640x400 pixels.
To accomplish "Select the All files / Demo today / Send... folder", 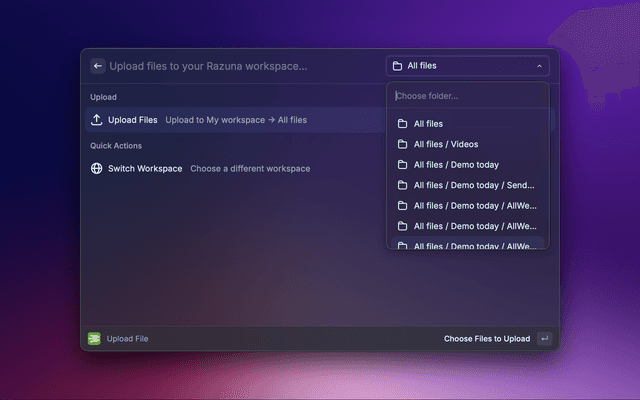I will (473, 185).
